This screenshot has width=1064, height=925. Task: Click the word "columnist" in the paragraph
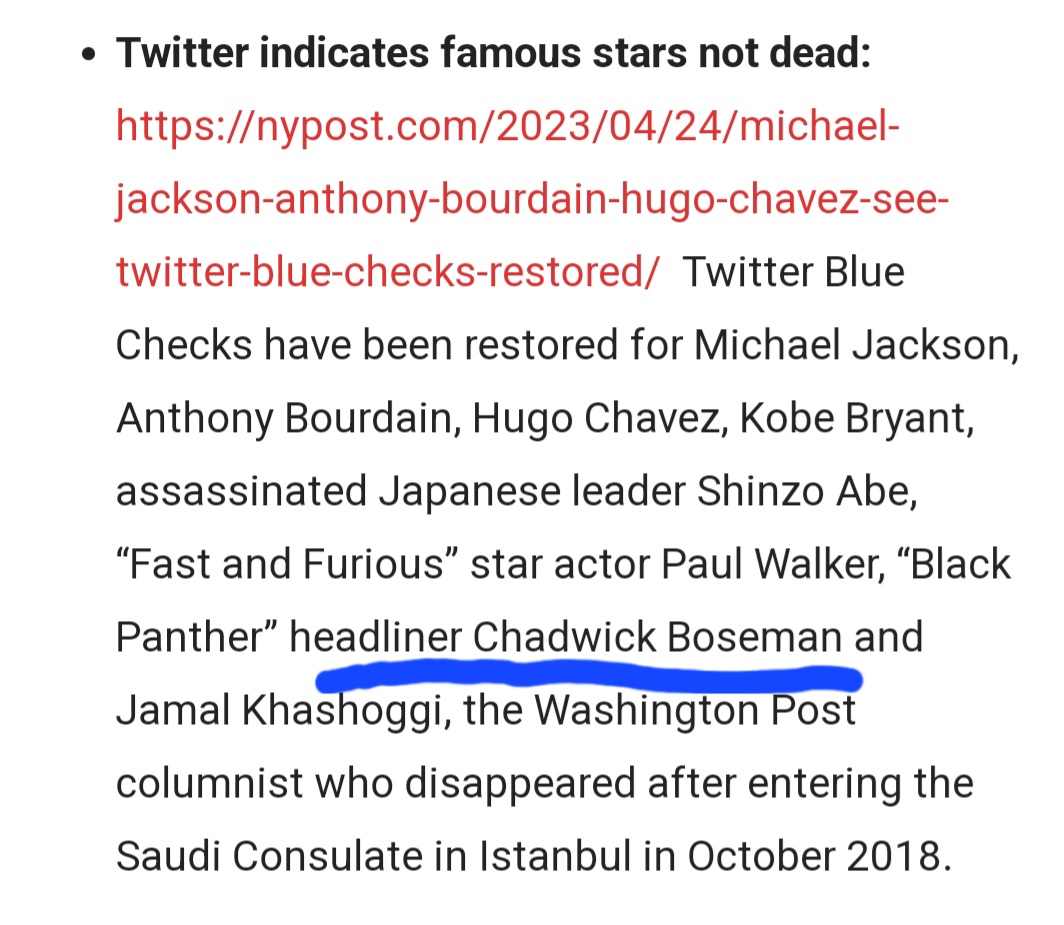tap(204, 783)
